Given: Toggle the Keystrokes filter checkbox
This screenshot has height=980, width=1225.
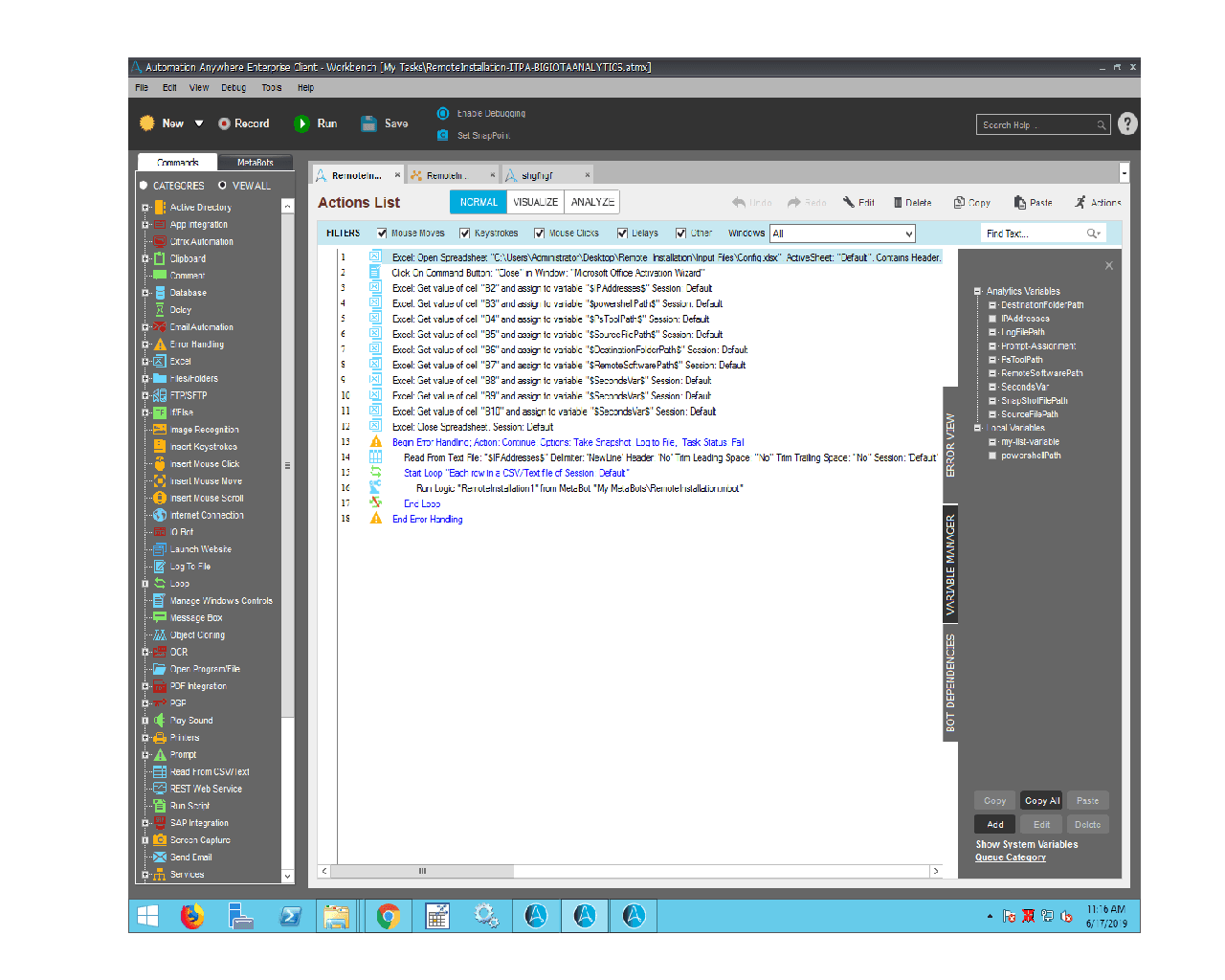Looking at the screenshot, I should tap(465, 234).
